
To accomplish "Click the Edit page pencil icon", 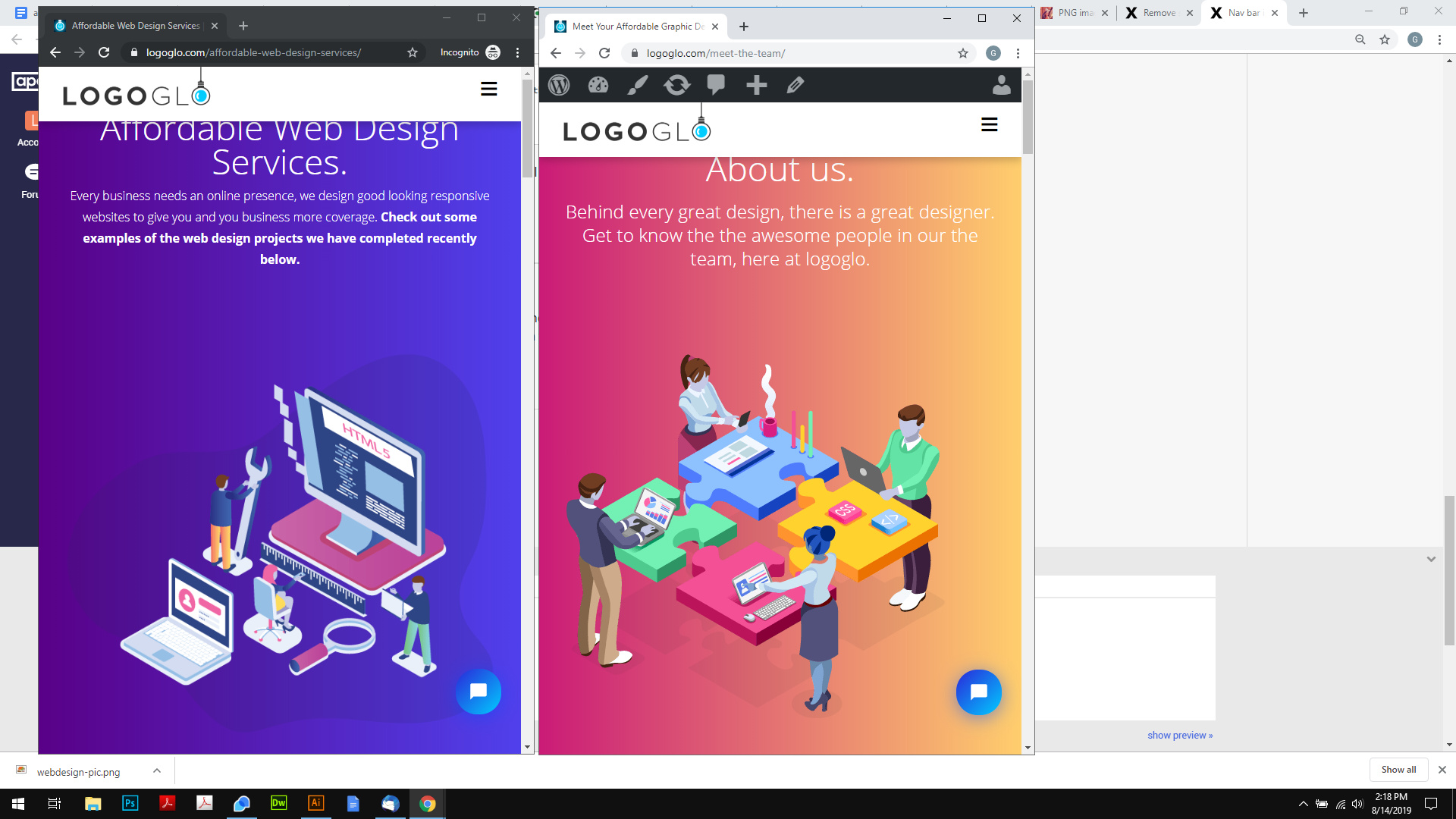I will point(795,85).
